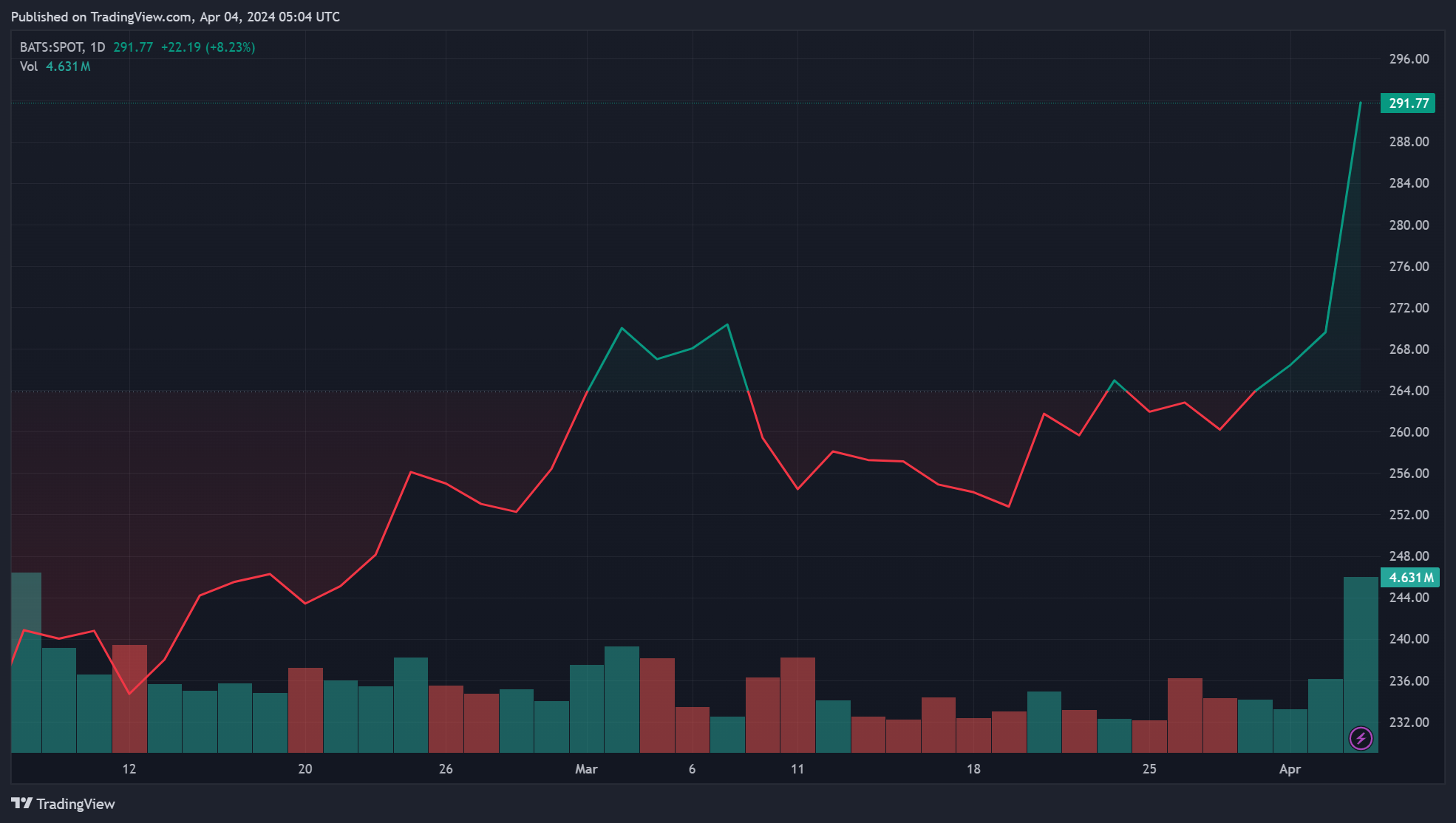The image size is (1456, 823).
Task: Click the 26 date label on time axis
Action: point(446,769)
